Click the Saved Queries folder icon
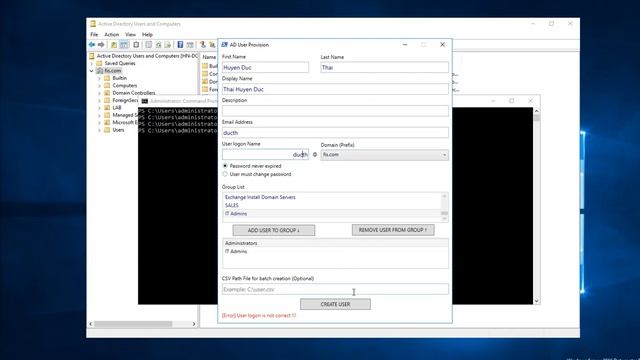Viewport: 640px width, 360px height. (99, 63)
